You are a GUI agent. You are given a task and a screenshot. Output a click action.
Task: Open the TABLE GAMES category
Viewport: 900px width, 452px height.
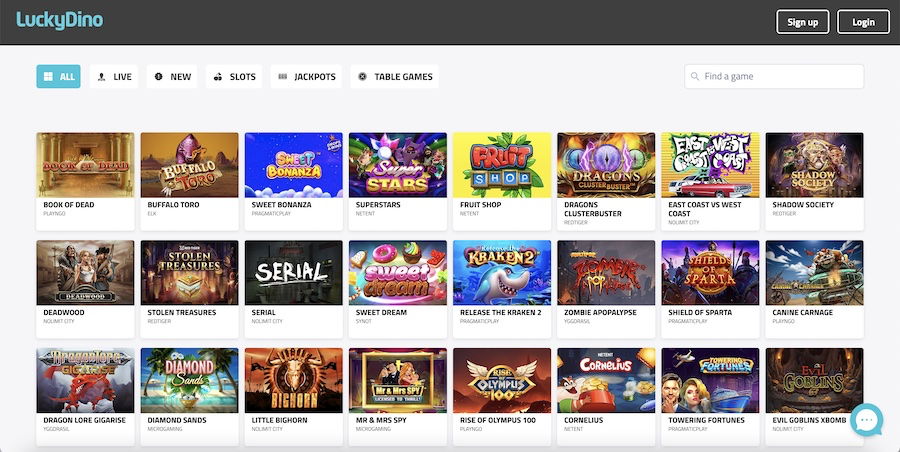(x=395, y=76)
